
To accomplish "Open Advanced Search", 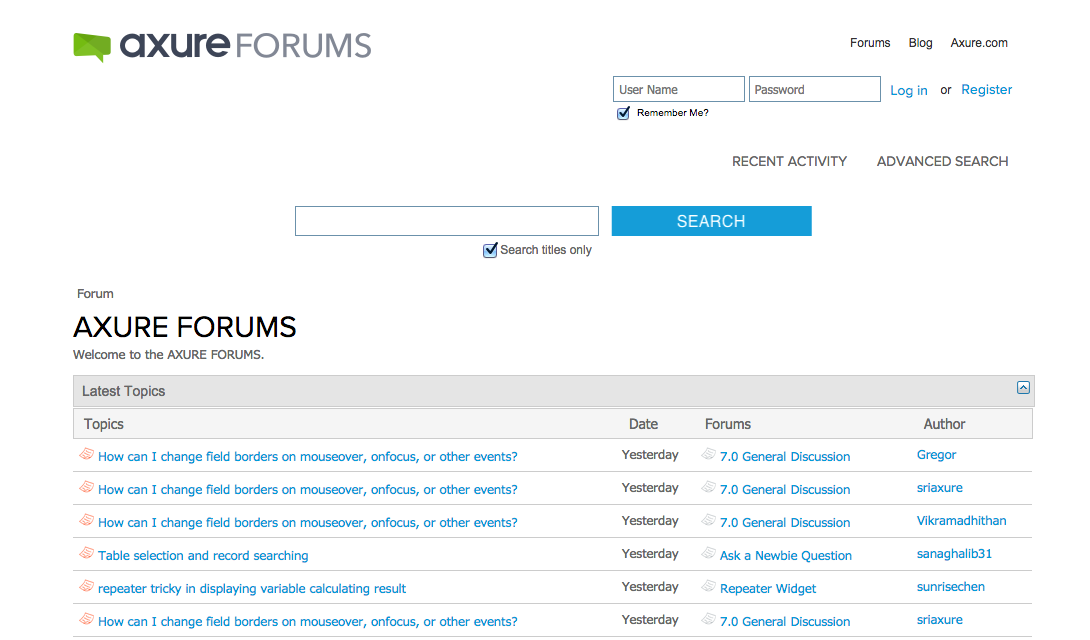I will pos(941,161).
